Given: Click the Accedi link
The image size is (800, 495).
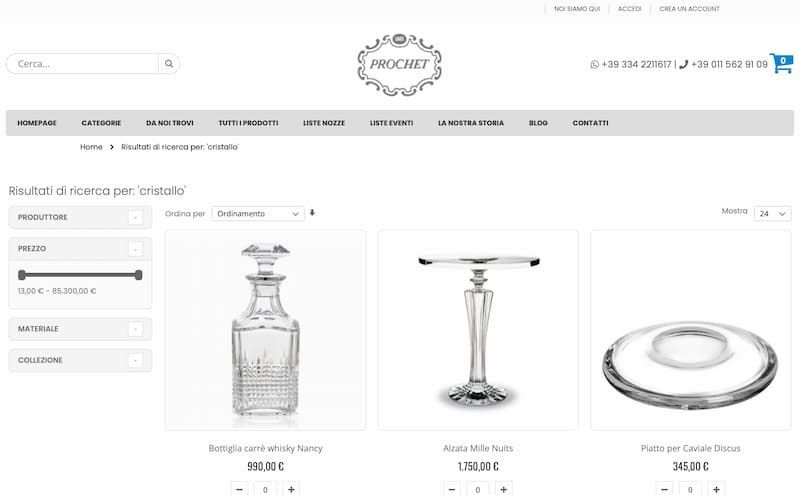Looking at the screenshot, I should (x=630, y=9).
